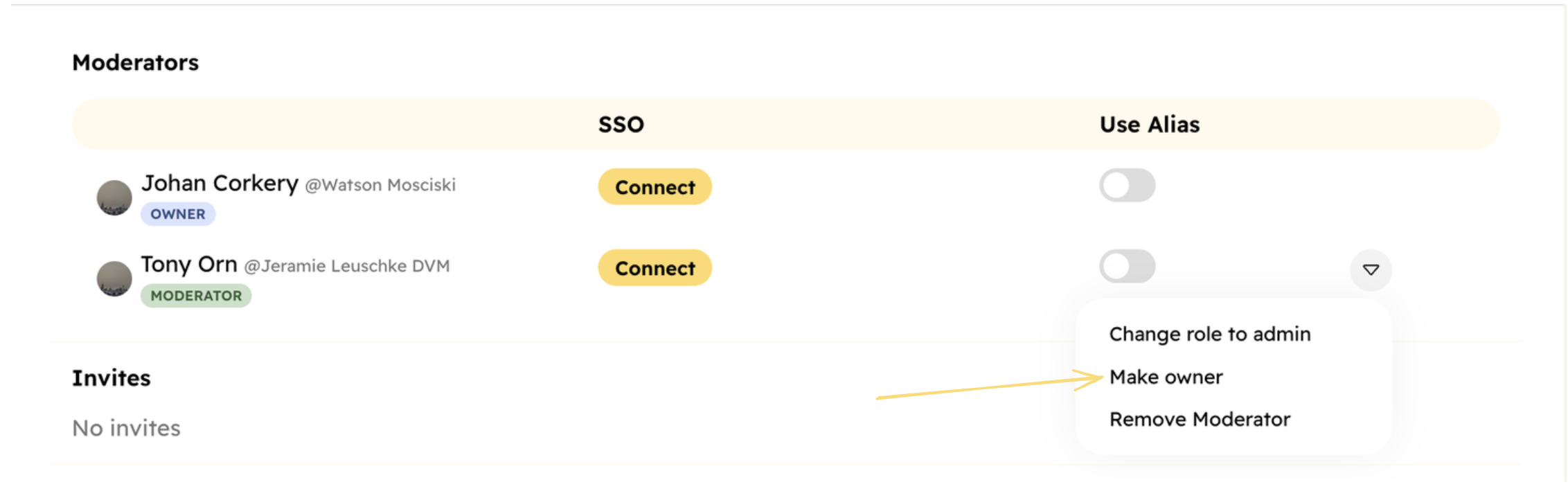Image resolution: width=1568 pixels, height=489 pixels.
Task: Toggle Use Alias for Johan Corkery
Action: pos(1127,186)
